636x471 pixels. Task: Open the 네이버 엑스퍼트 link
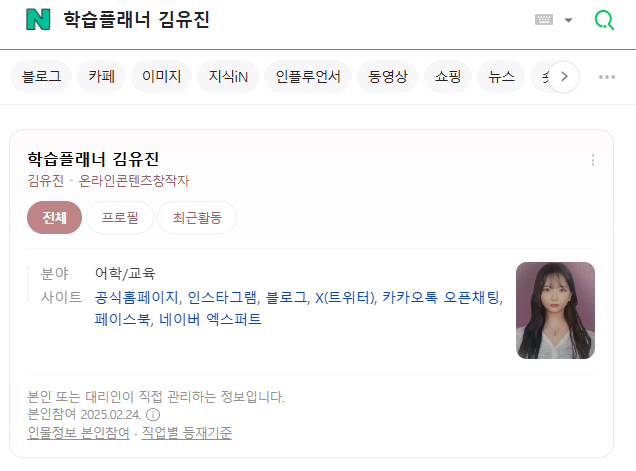(210, 319)
